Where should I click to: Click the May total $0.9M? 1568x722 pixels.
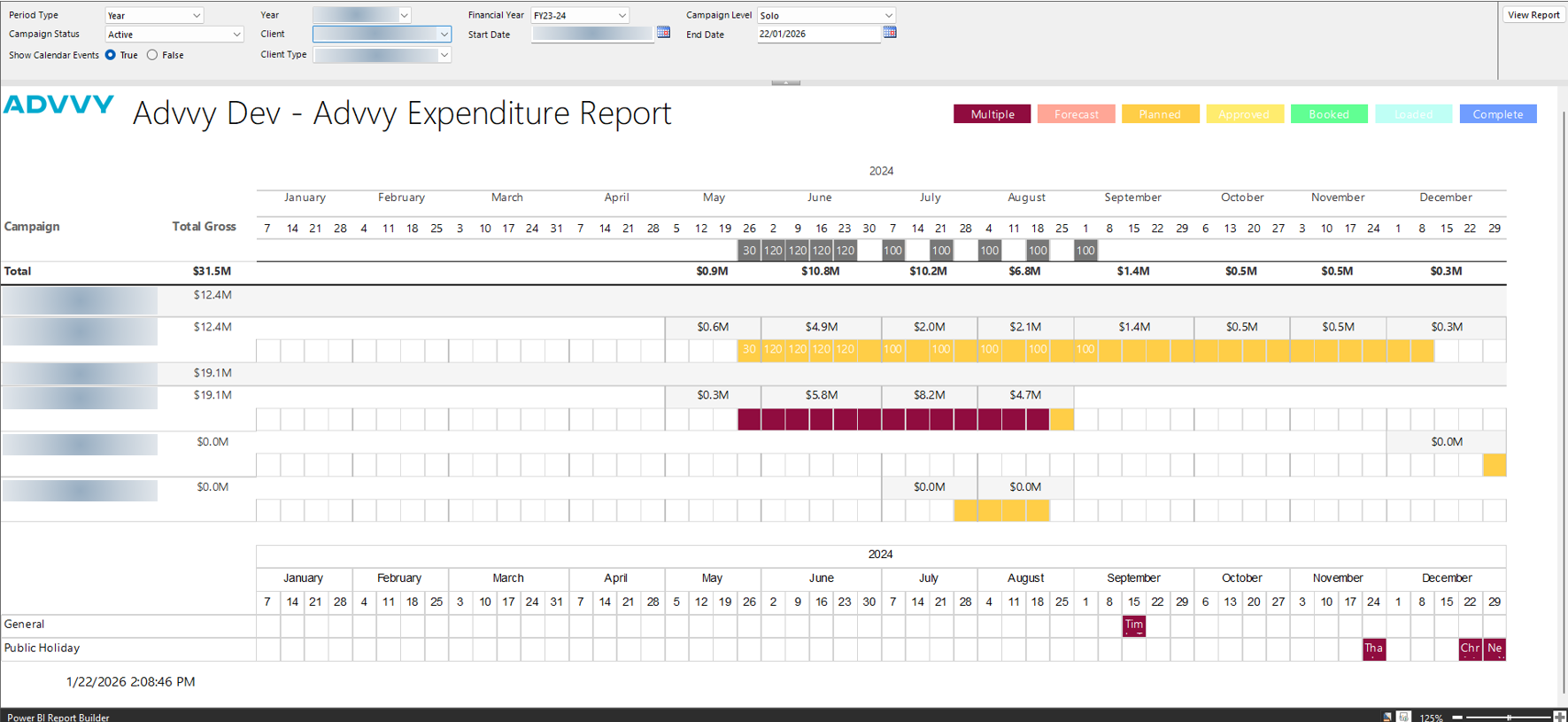pos(713,271)
